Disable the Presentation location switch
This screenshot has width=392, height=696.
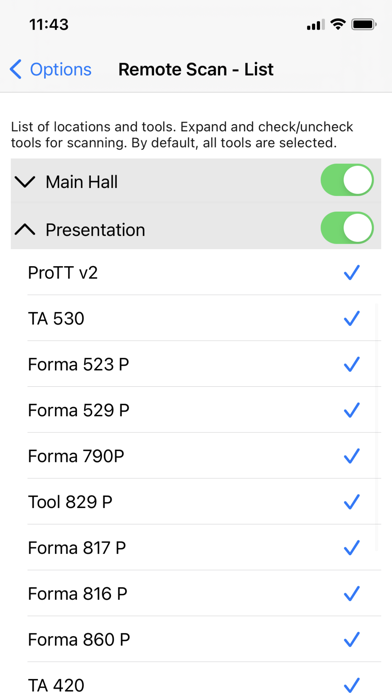347,228
